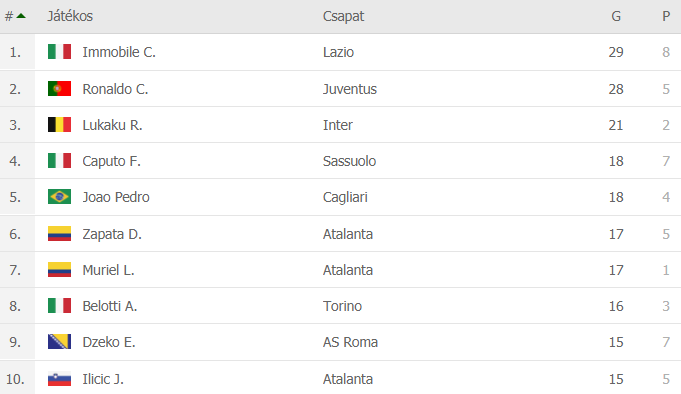Open player Immobile C. profile

pyautogui.click(x=119, y=52)
